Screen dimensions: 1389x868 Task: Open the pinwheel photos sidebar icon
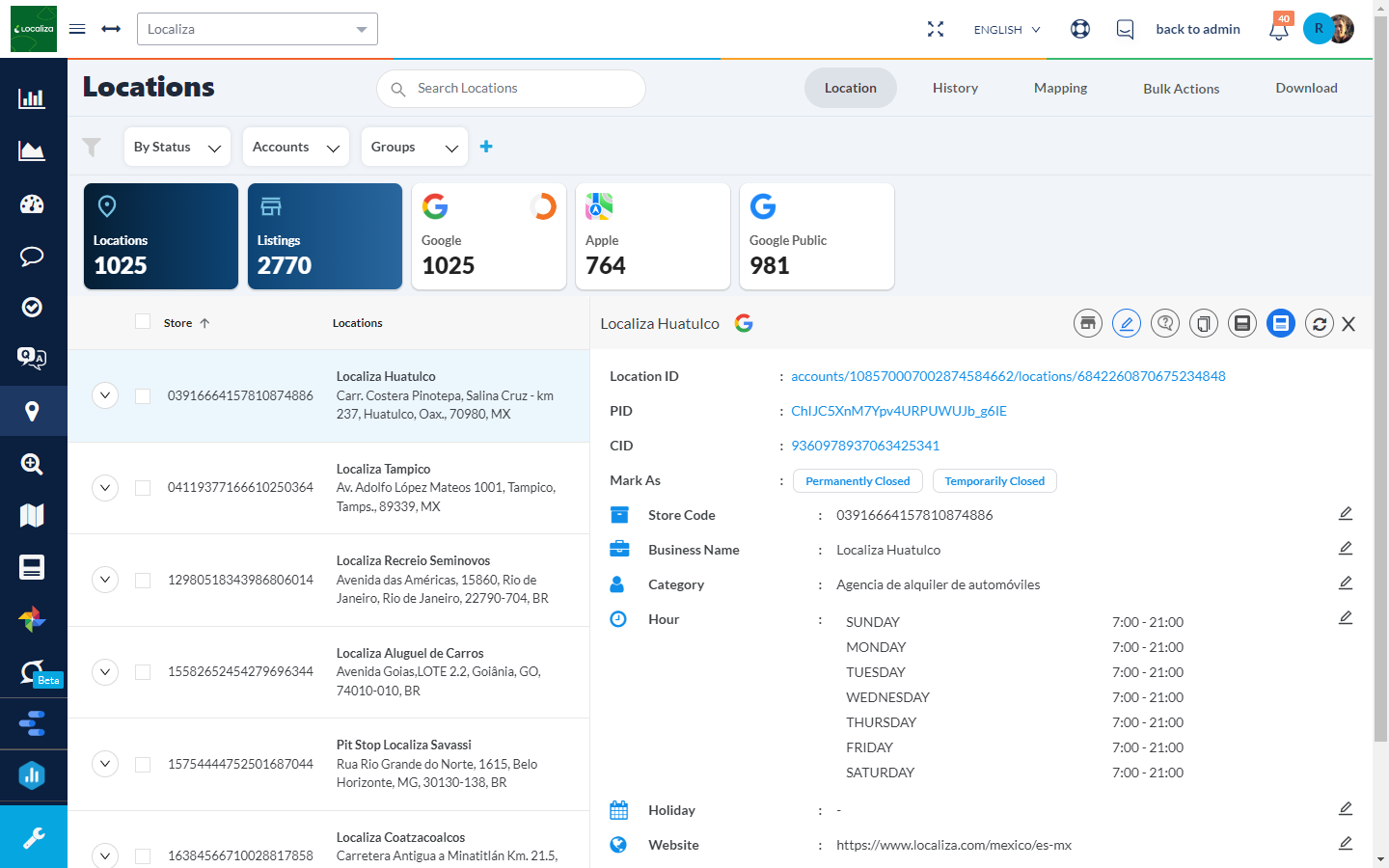click(x=32, y=619)
